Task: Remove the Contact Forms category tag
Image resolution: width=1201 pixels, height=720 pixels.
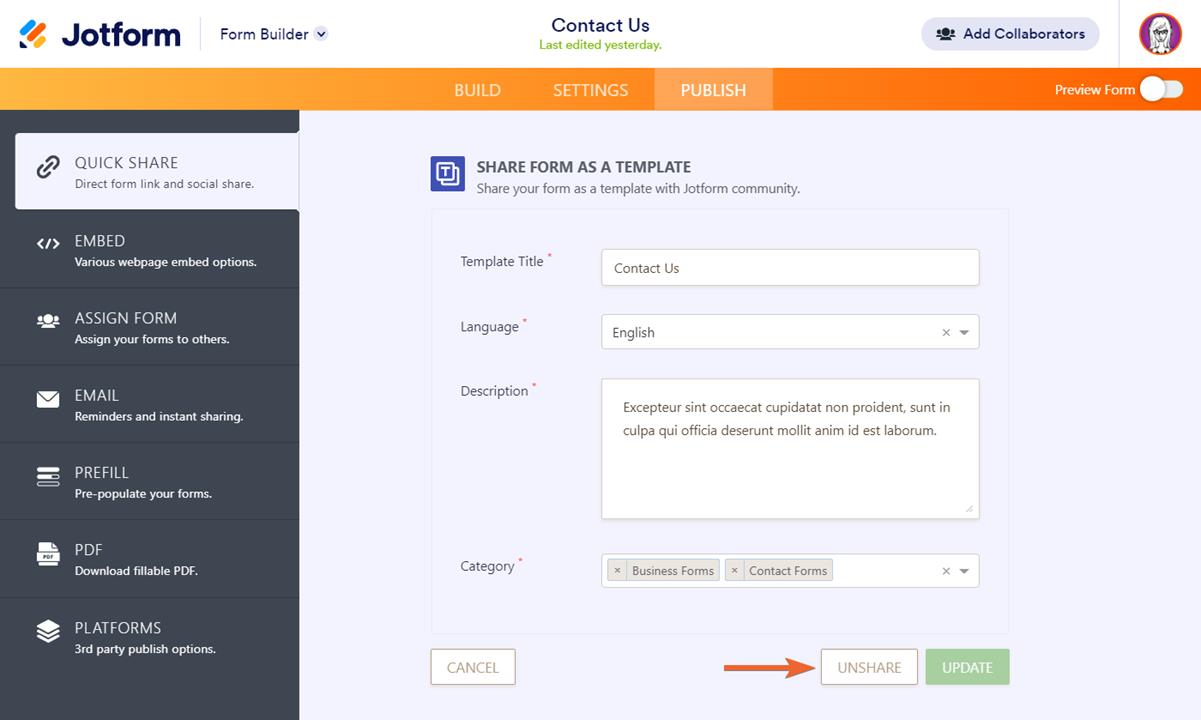Action: (x=735, y=571)
